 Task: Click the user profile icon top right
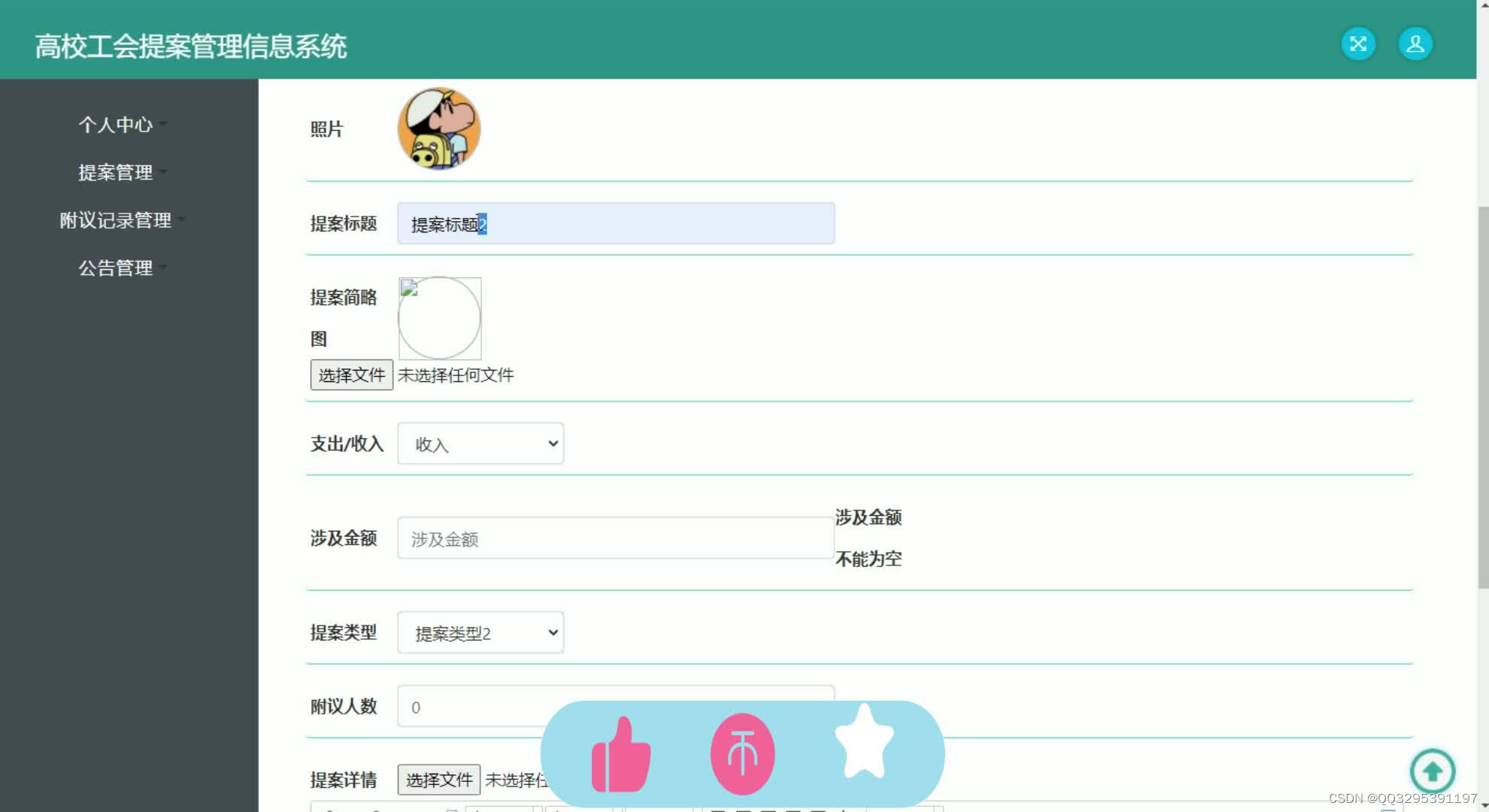click(x=1417, y=42)
